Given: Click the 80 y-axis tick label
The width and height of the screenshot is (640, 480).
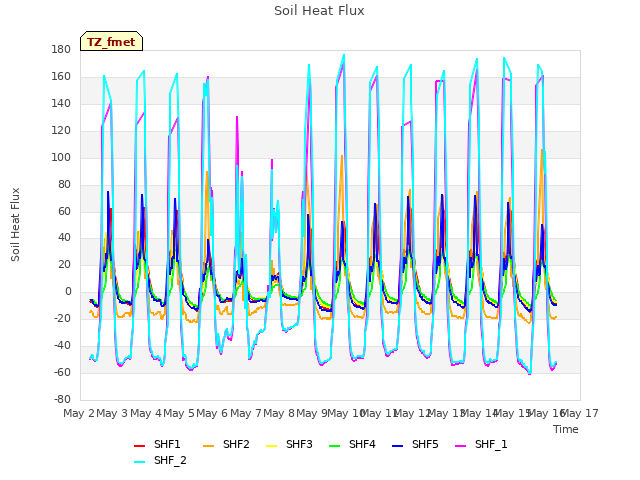Looking at the screenshot, I should point(64,184).
